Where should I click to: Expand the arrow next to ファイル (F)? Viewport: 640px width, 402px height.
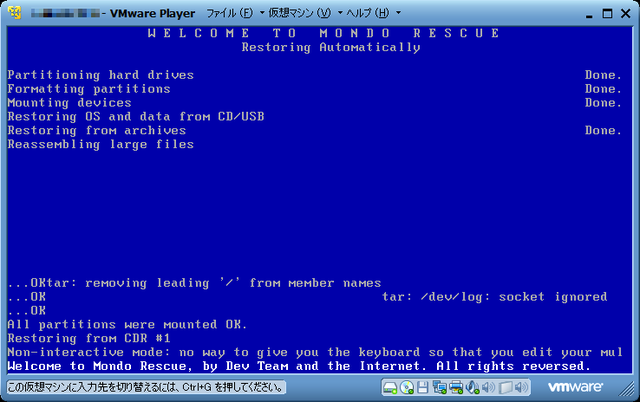point(262,13)
